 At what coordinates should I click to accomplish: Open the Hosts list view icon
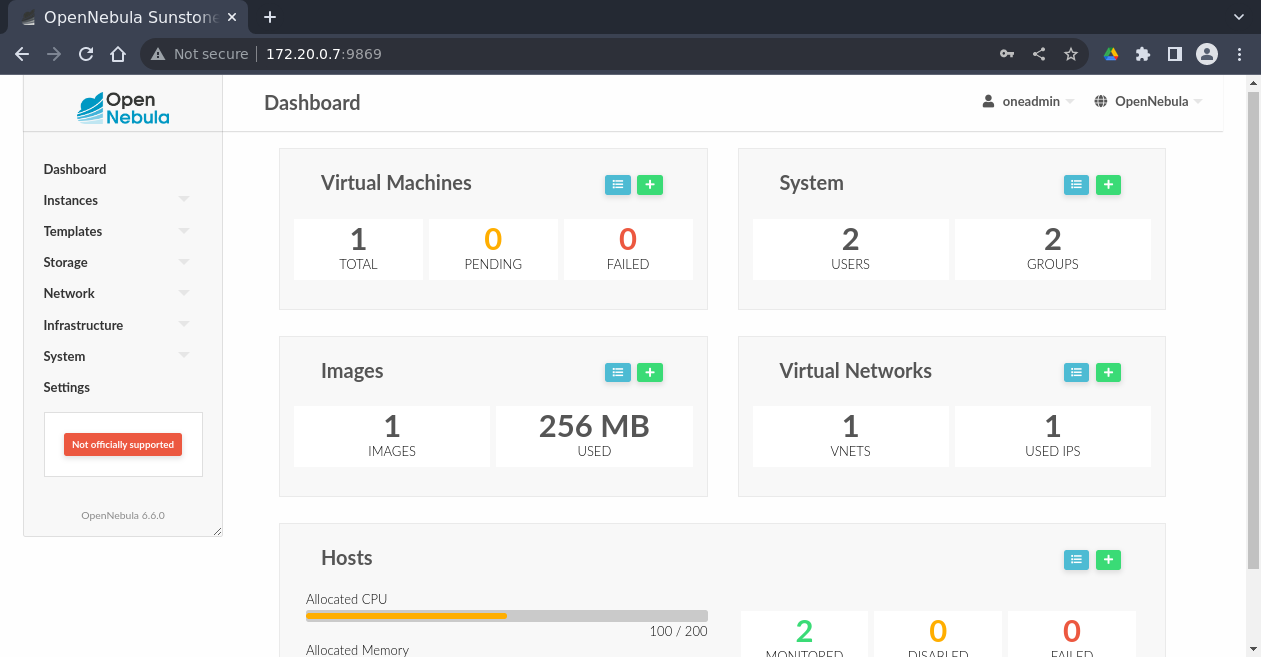pos(1076,560)
